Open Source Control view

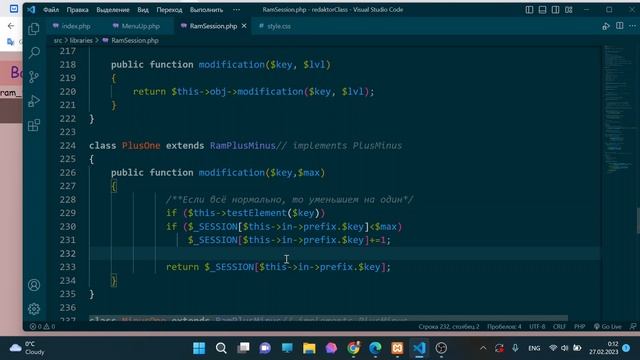tap(34, 77)
